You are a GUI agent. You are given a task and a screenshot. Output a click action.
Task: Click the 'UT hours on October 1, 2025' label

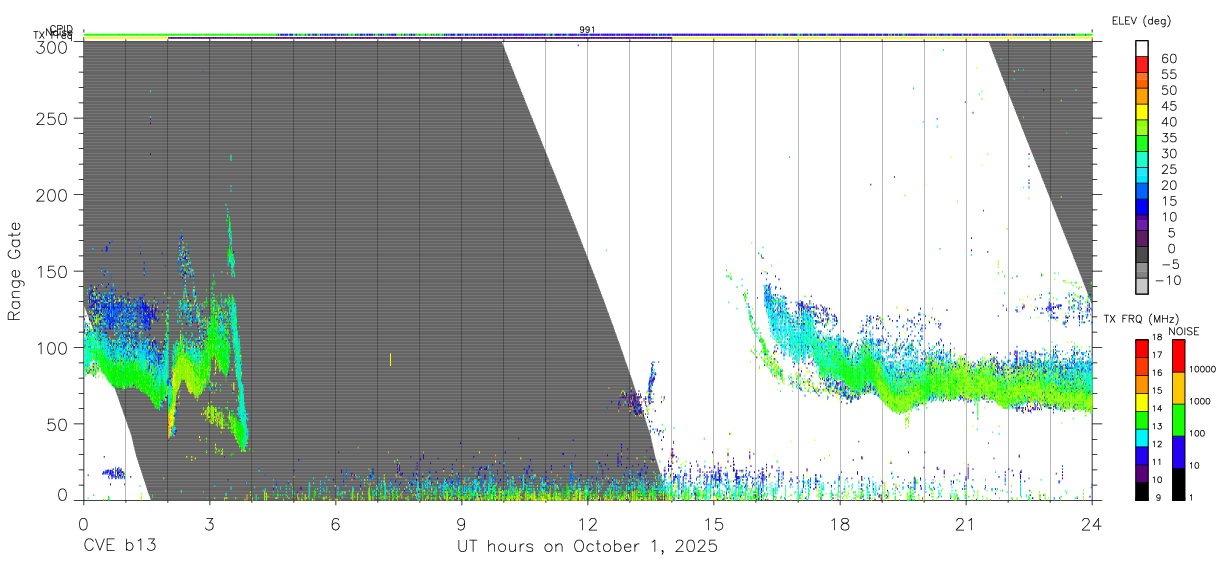pos(587,547)
